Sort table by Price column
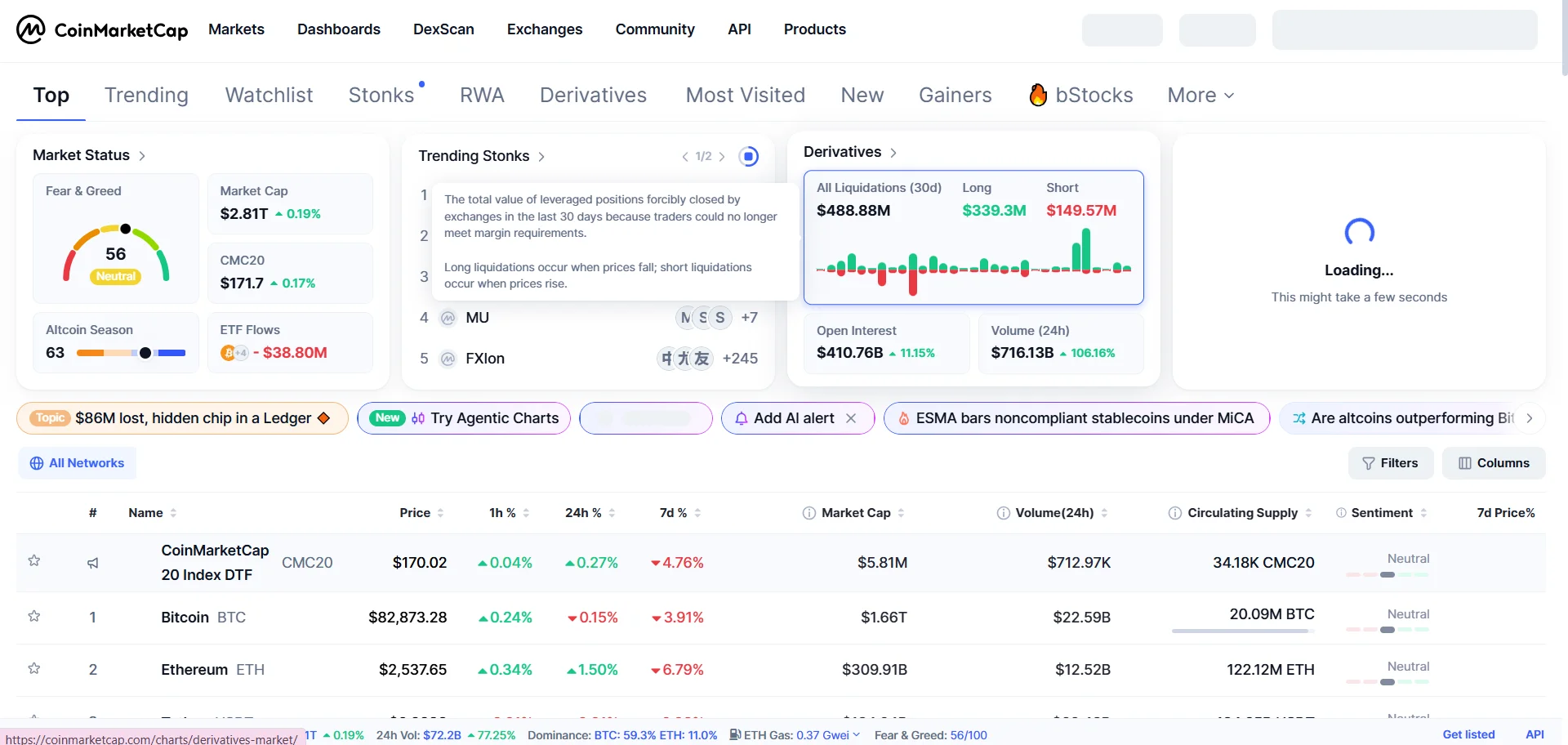This screenshot has width=1568, height=745. point(421,513)
